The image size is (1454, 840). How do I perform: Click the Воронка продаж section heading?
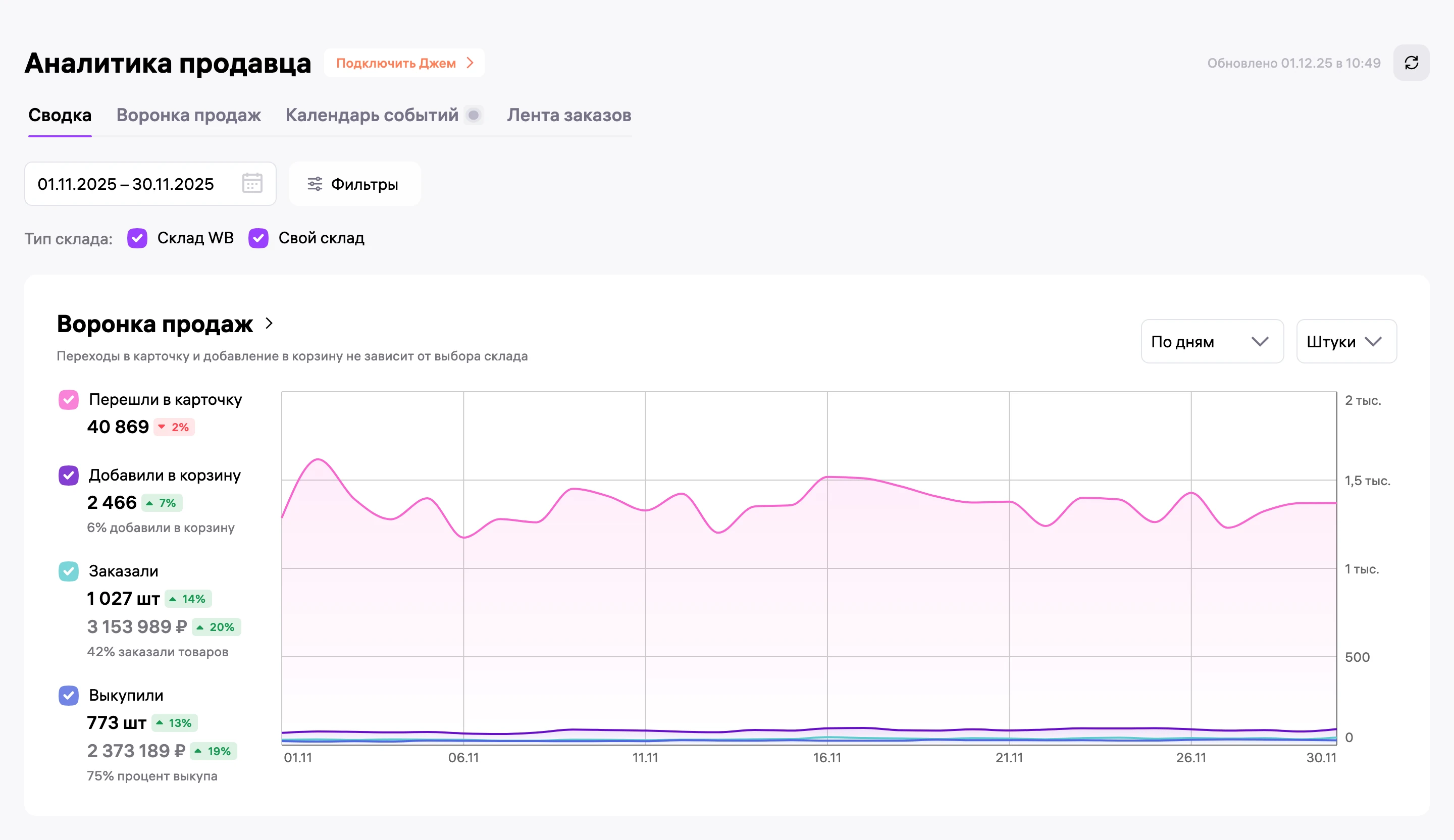(154, 324)
